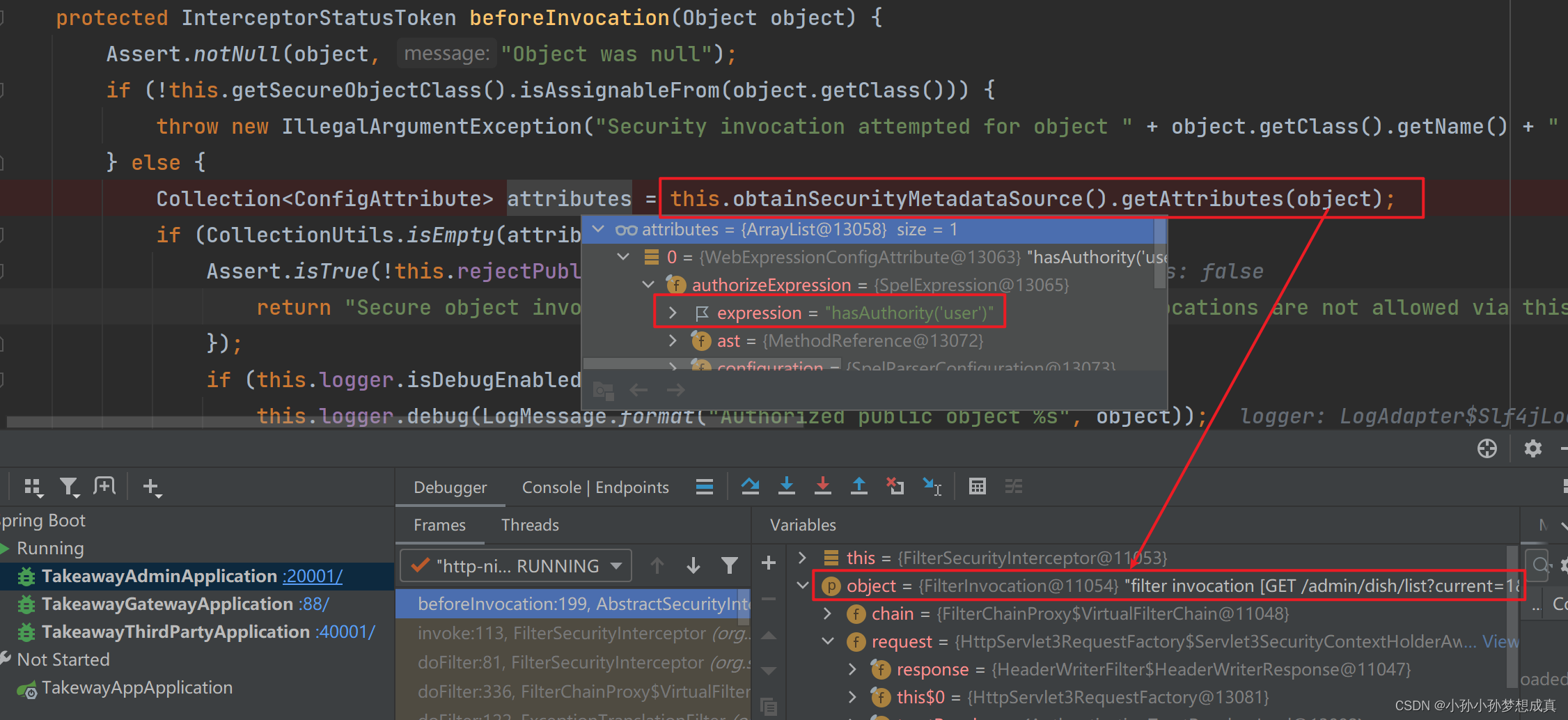Expand the 'this$0' field node
1568x720 pixels.
pos(852,697)
